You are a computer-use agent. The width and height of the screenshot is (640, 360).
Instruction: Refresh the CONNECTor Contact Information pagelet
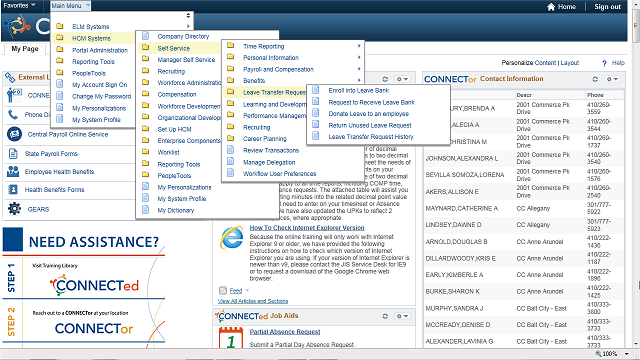(595, 79)
